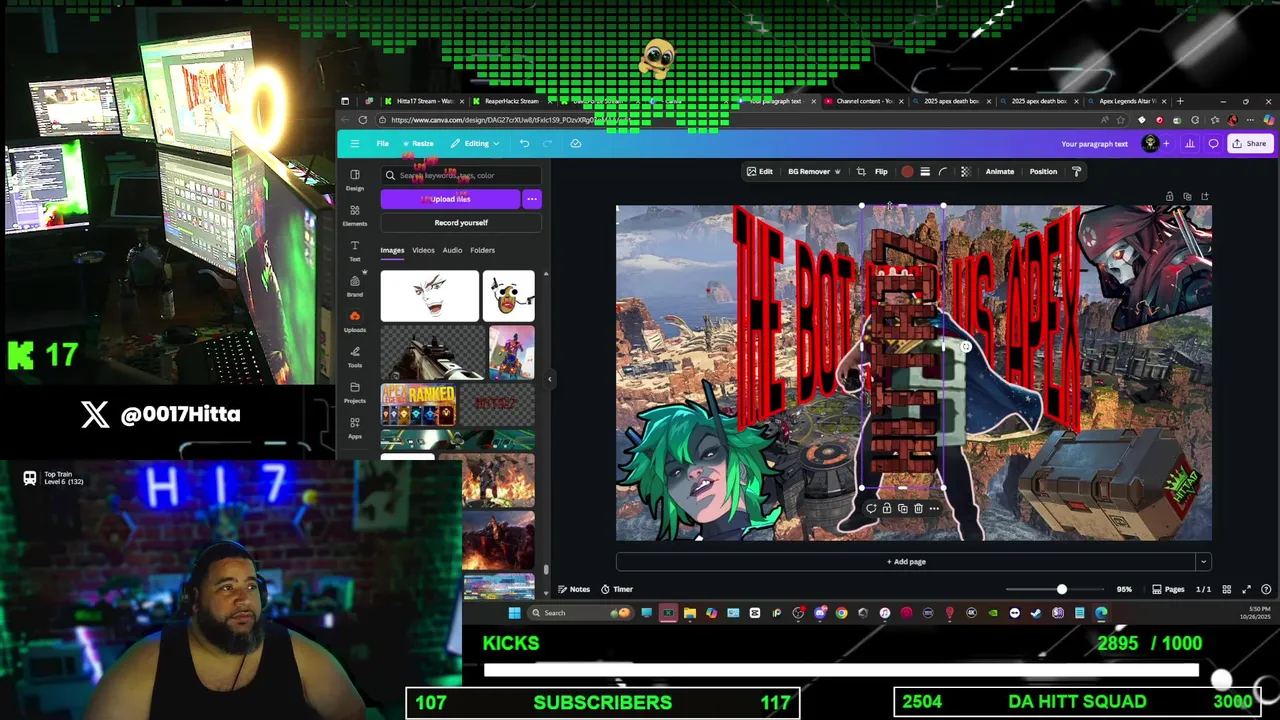Undo the last Canva action

[x=524, y=143]
